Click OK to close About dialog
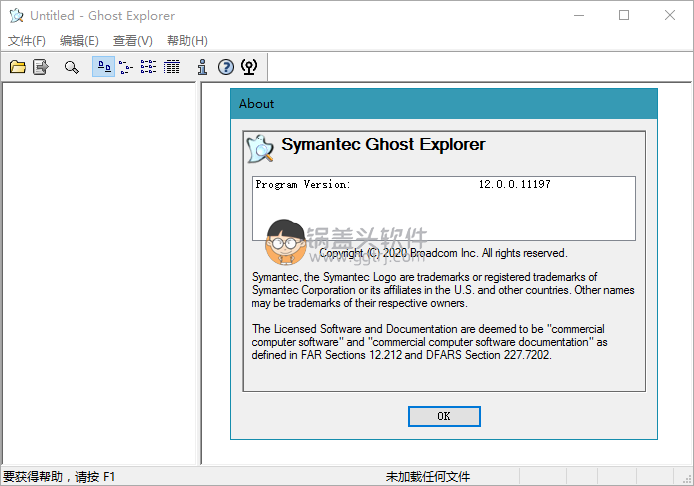 444,416
